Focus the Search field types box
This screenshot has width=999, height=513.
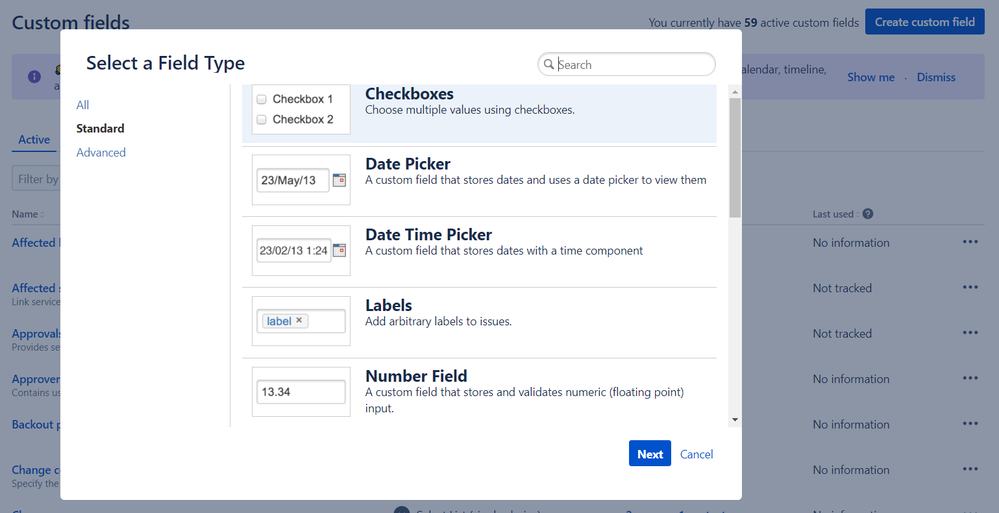[x=626, y=64]
